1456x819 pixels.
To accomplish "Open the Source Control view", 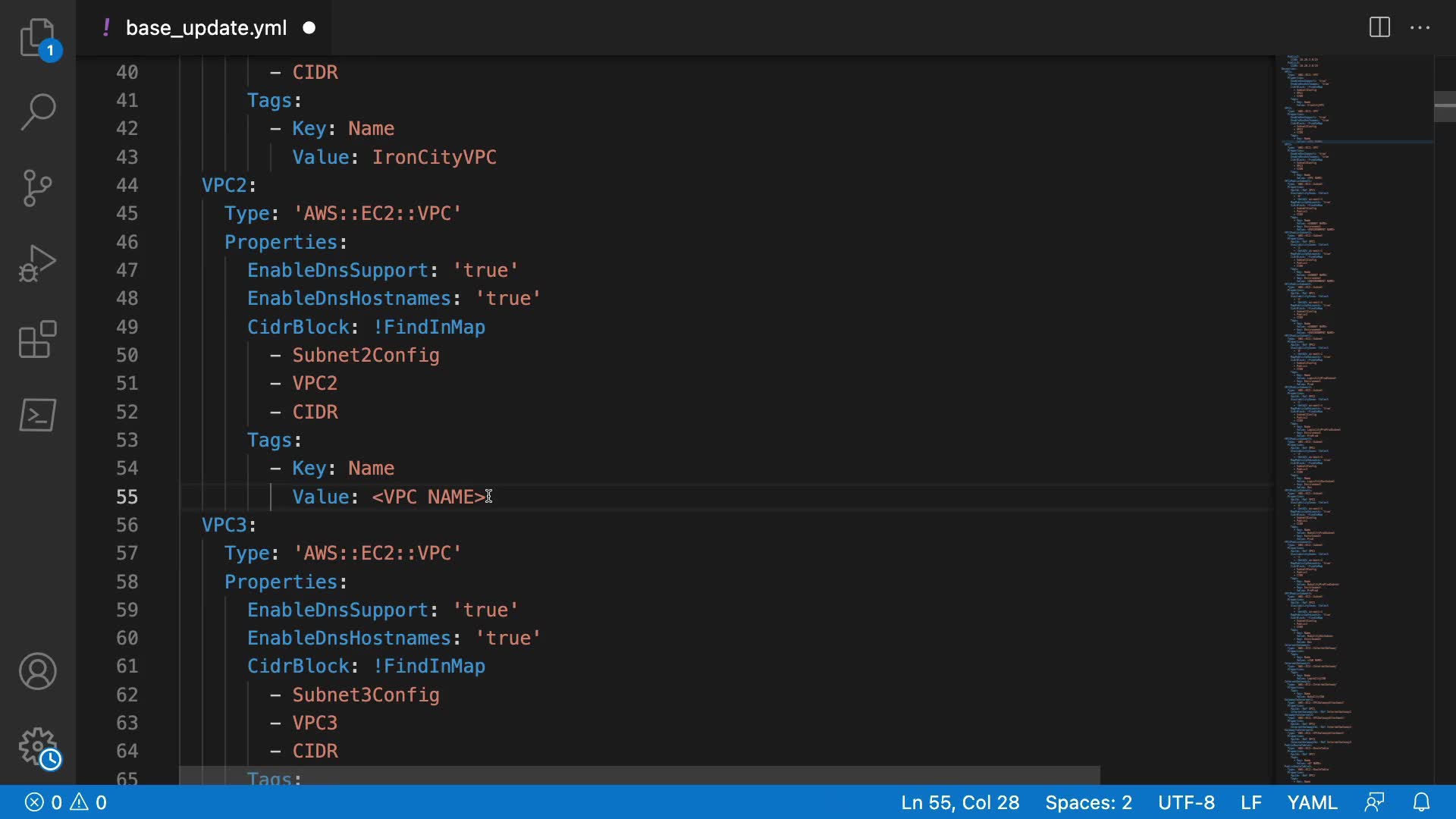I will [x=37, y=188].
